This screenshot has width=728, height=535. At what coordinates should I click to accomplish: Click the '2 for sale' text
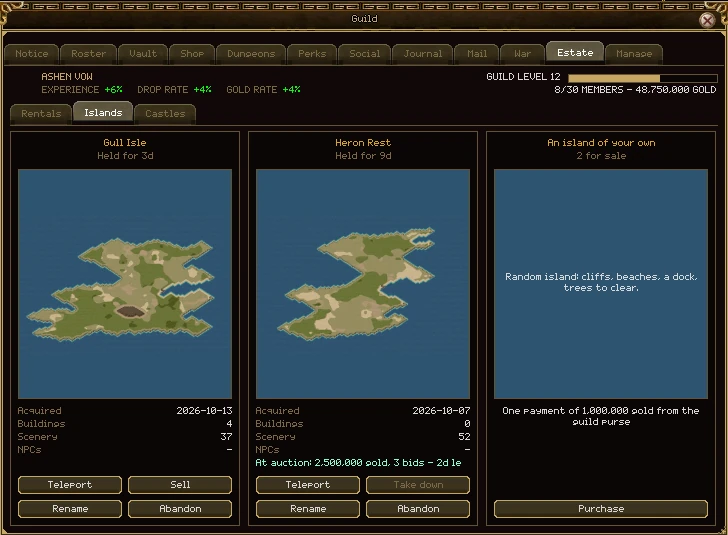(x=601, y=156)
